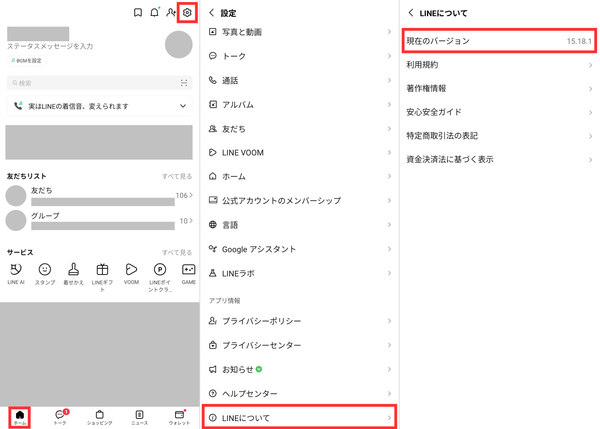
Task: Open the 友だち settings entry
Action: pyautogui.click(x=300, y=129)
